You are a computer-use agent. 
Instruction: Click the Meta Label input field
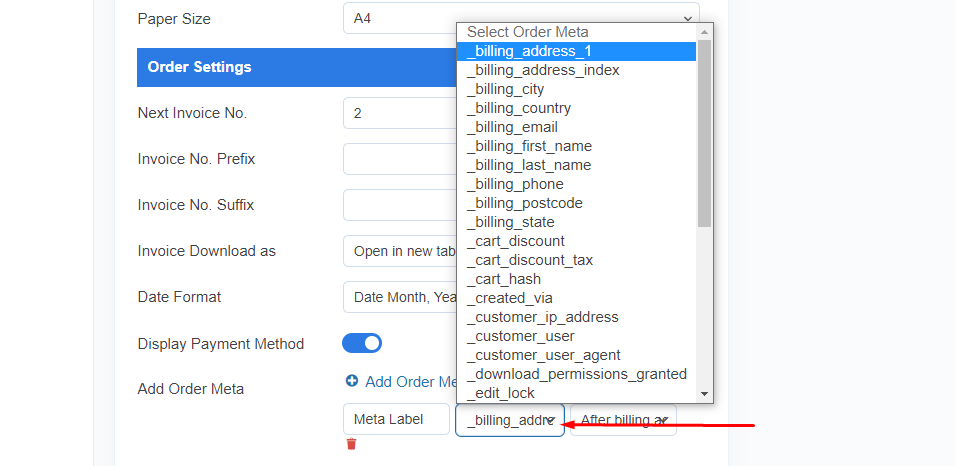click(396, 419)
